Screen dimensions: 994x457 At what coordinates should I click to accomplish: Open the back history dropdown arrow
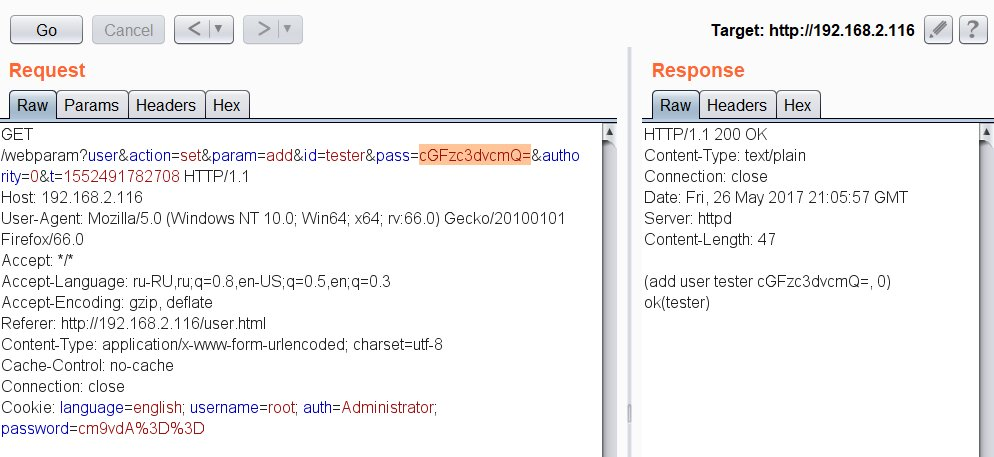(219, 29)
